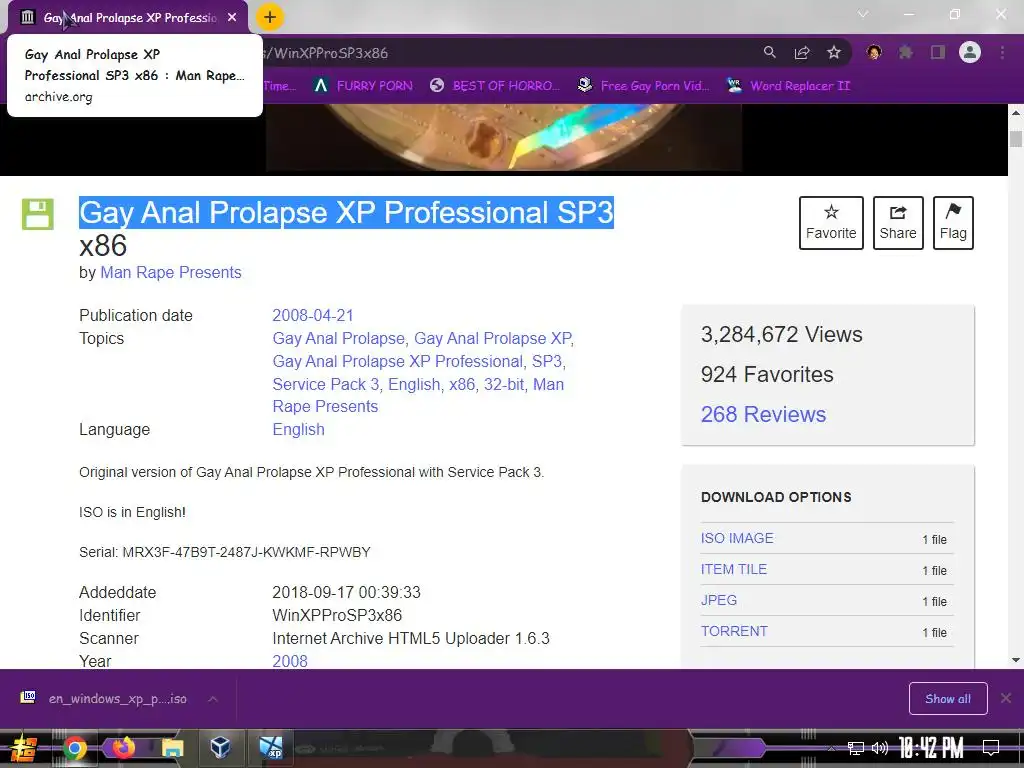
Task: Close the downloads bar
Action: click(1006, 699)
